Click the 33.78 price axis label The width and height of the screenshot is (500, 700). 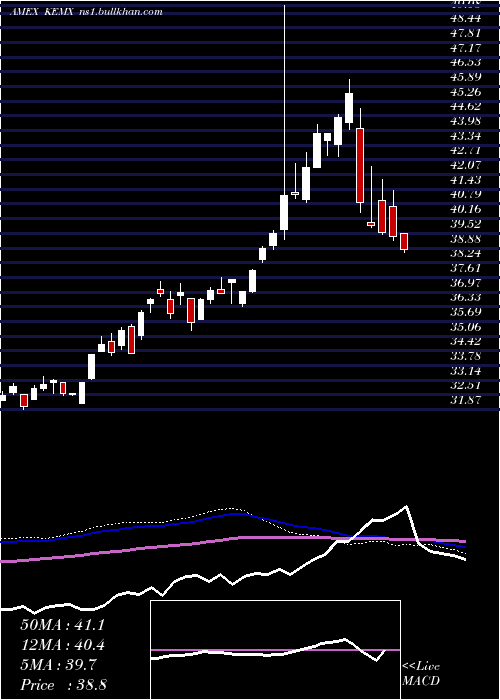(466, 356)
